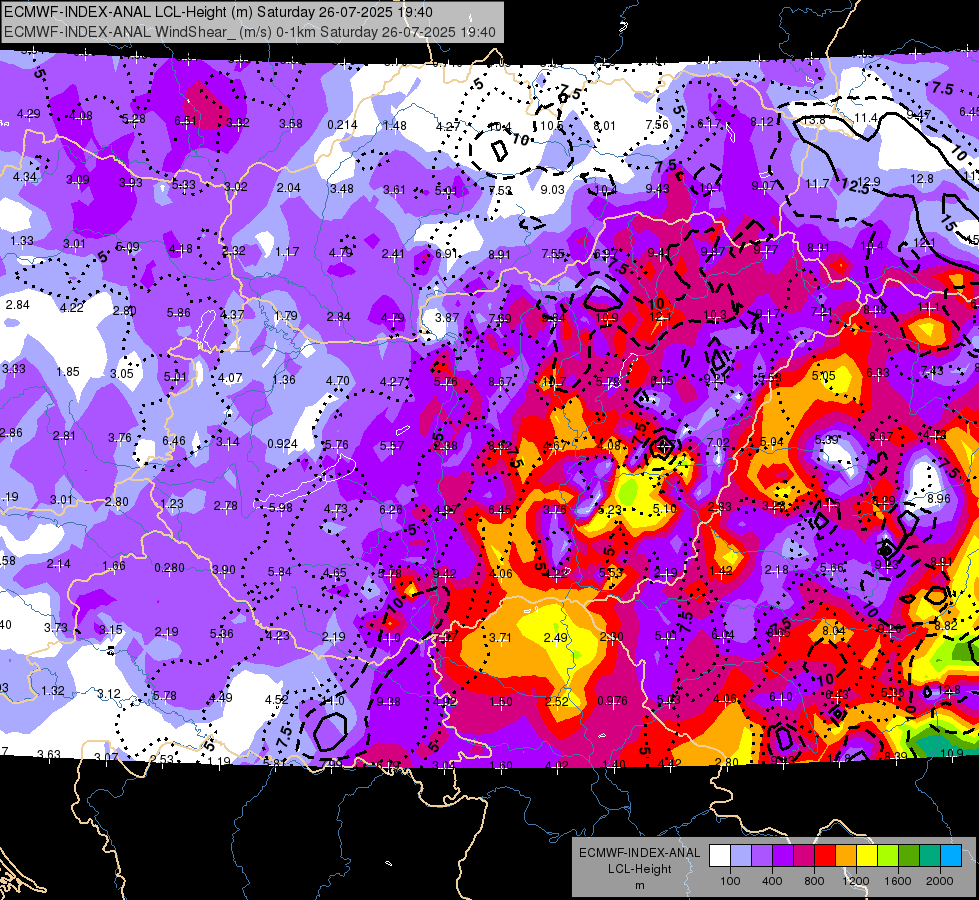Click the grid value 11.4
The width and height of the screenshot is (979, 900).
pyautogui.click(x=866, y=117)
